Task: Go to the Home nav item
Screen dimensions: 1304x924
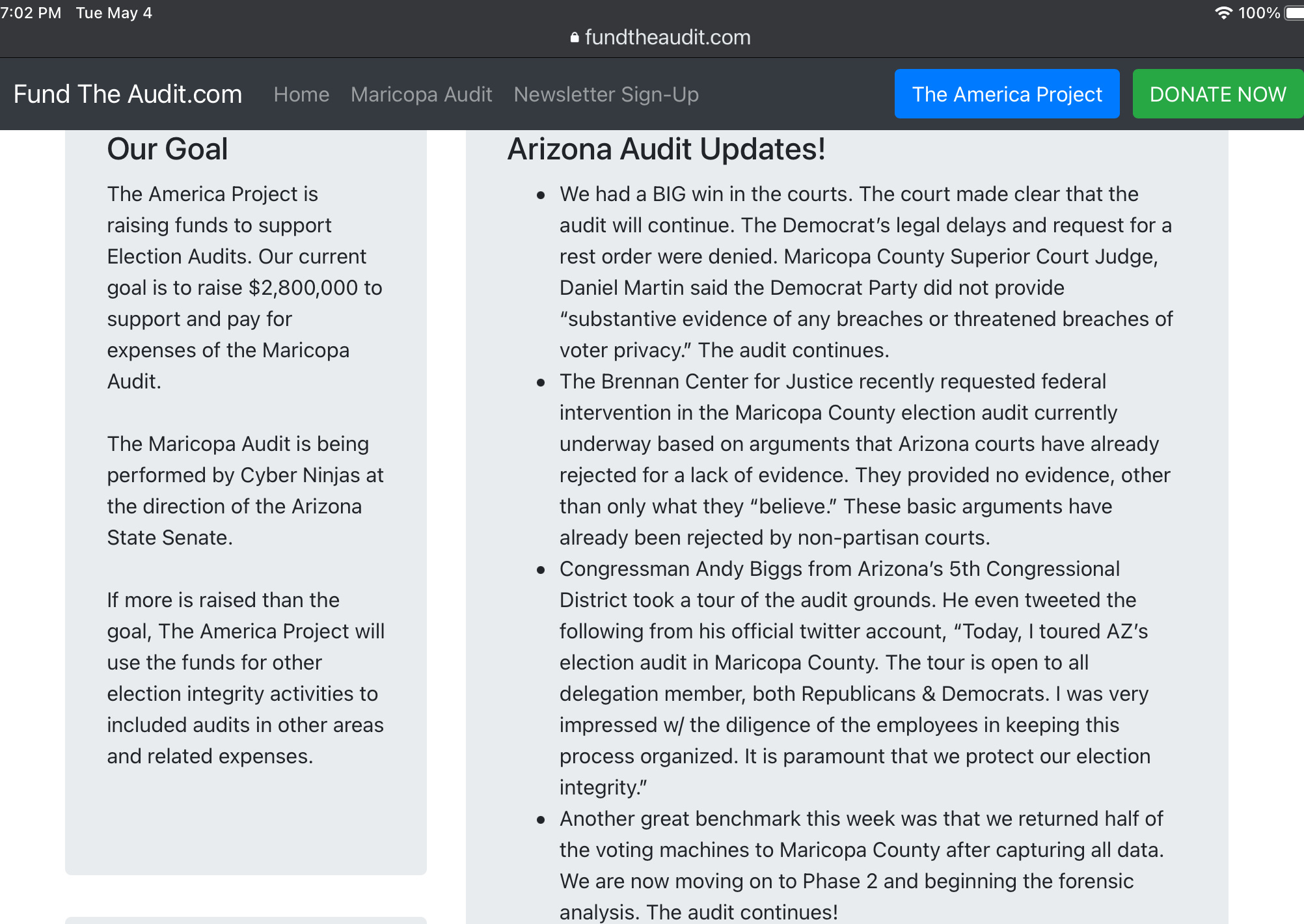Action: coord(301,94)
